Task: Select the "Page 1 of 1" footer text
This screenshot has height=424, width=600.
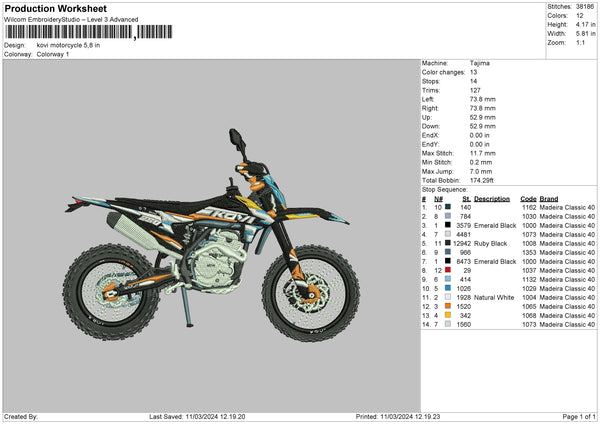Action: click(579, 417)
